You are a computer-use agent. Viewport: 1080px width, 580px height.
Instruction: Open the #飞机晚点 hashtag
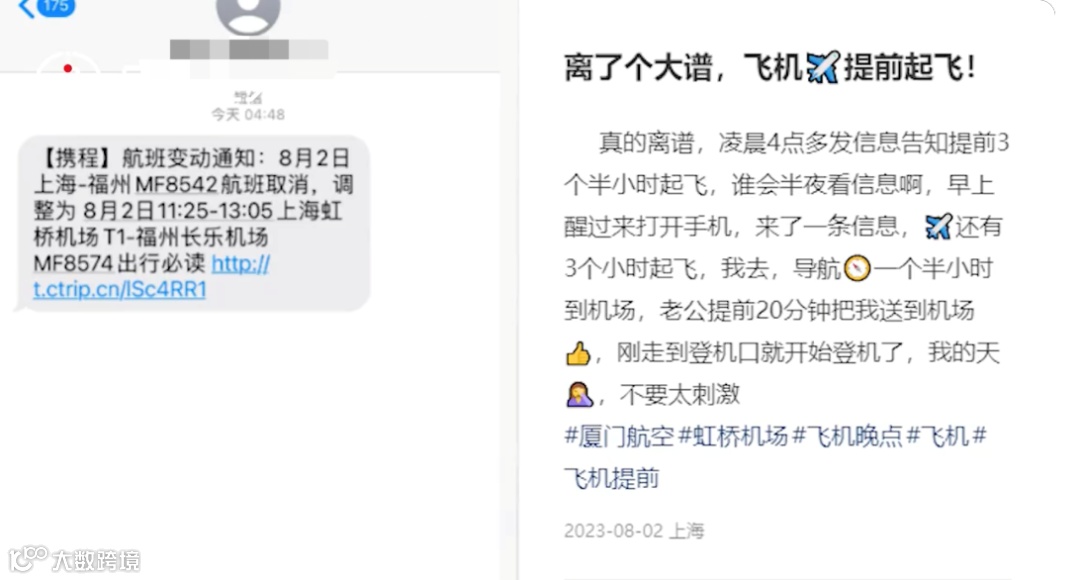tap(847, 436)
